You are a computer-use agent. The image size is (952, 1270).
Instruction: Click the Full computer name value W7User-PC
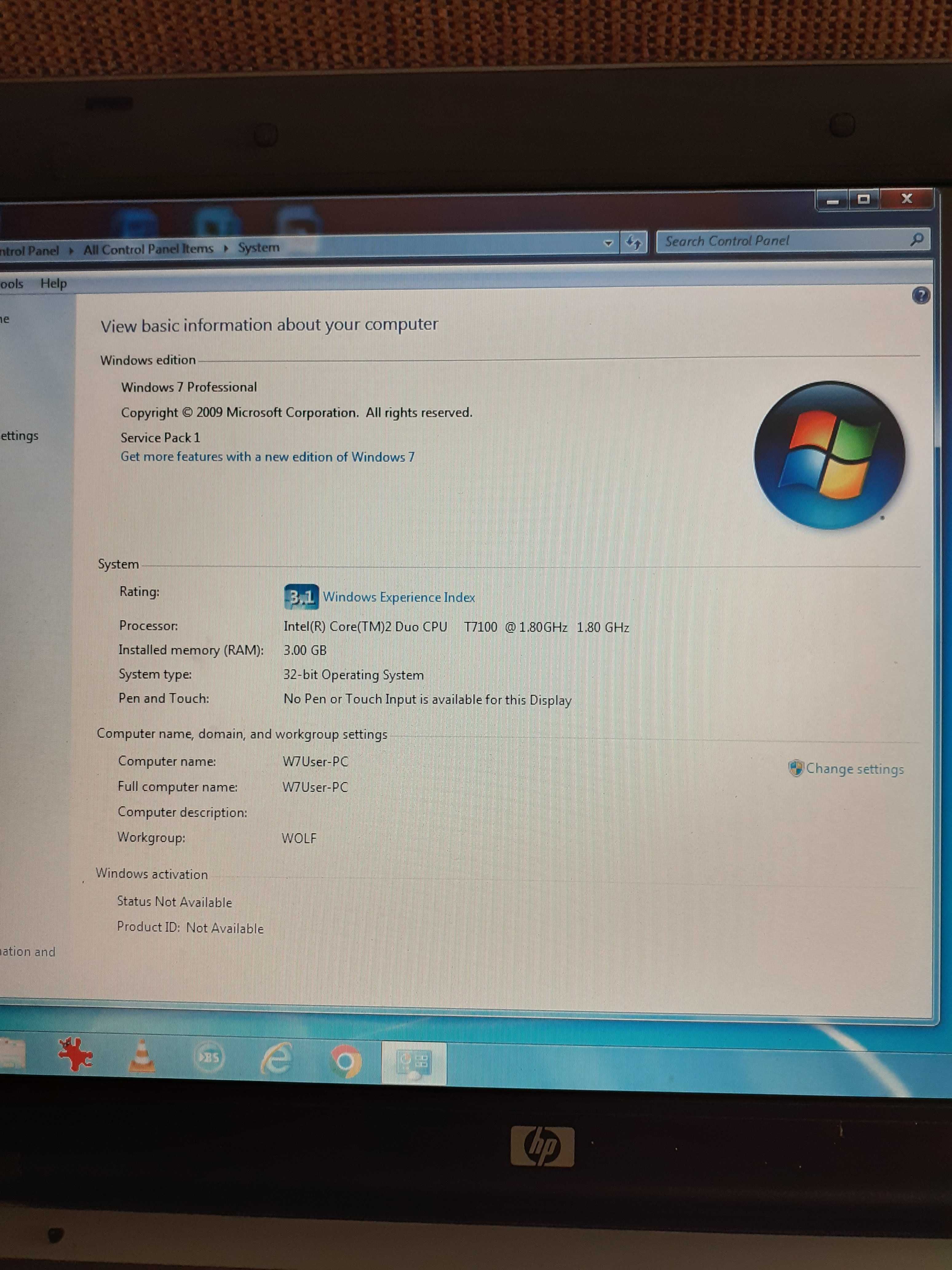tap(315, 787)
